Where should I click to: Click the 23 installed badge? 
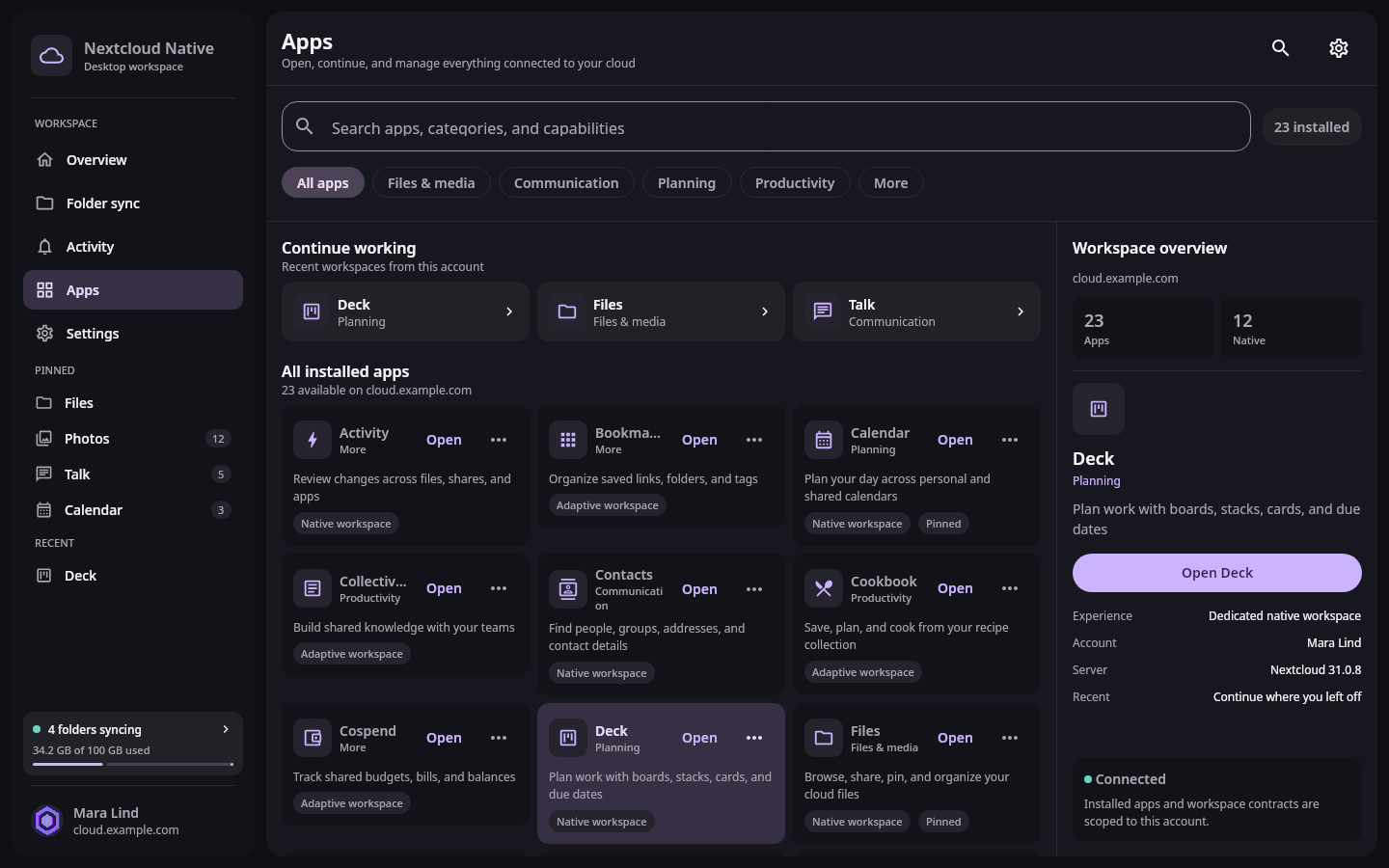coord(1312,127)
